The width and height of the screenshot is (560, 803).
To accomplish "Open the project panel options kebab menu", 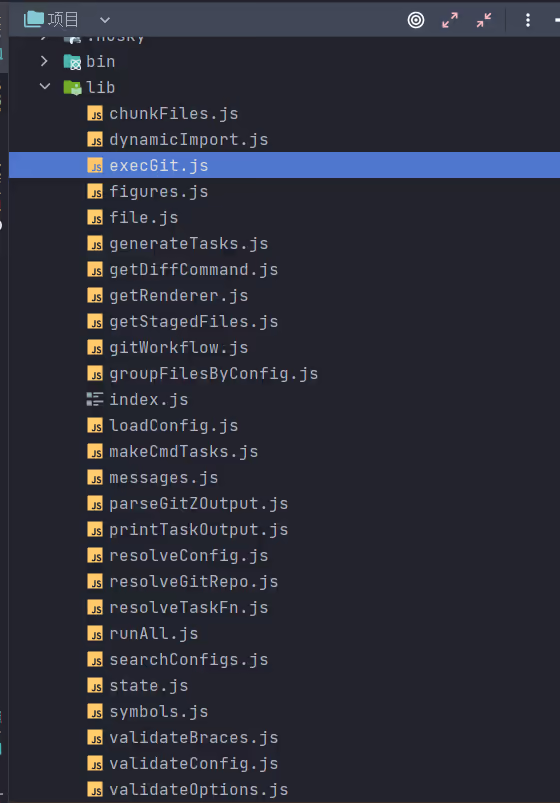I will pyautogui.click(x=528, y=20).
